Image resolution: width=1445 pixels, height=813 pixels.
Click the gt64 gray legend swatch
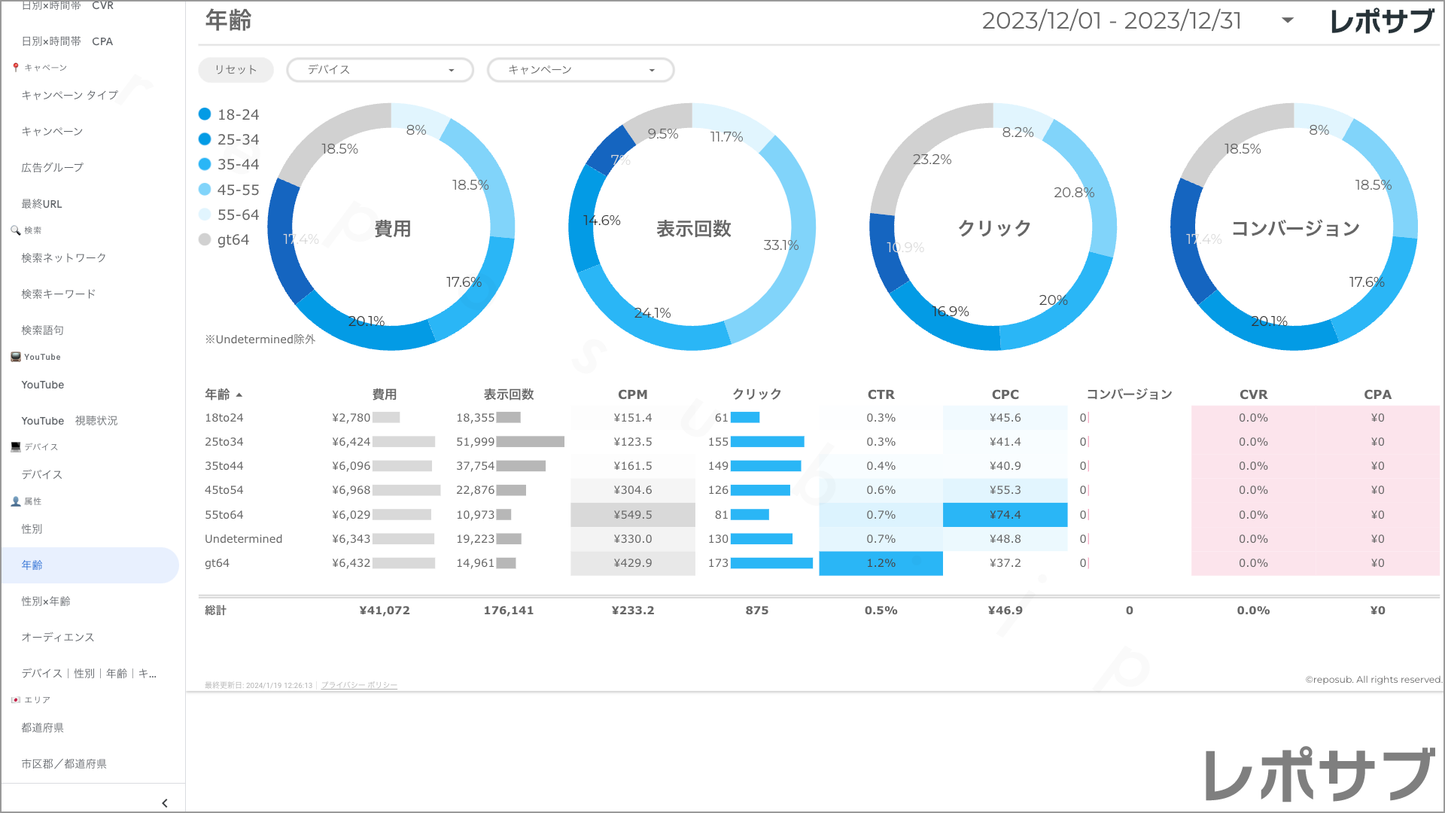205,240
